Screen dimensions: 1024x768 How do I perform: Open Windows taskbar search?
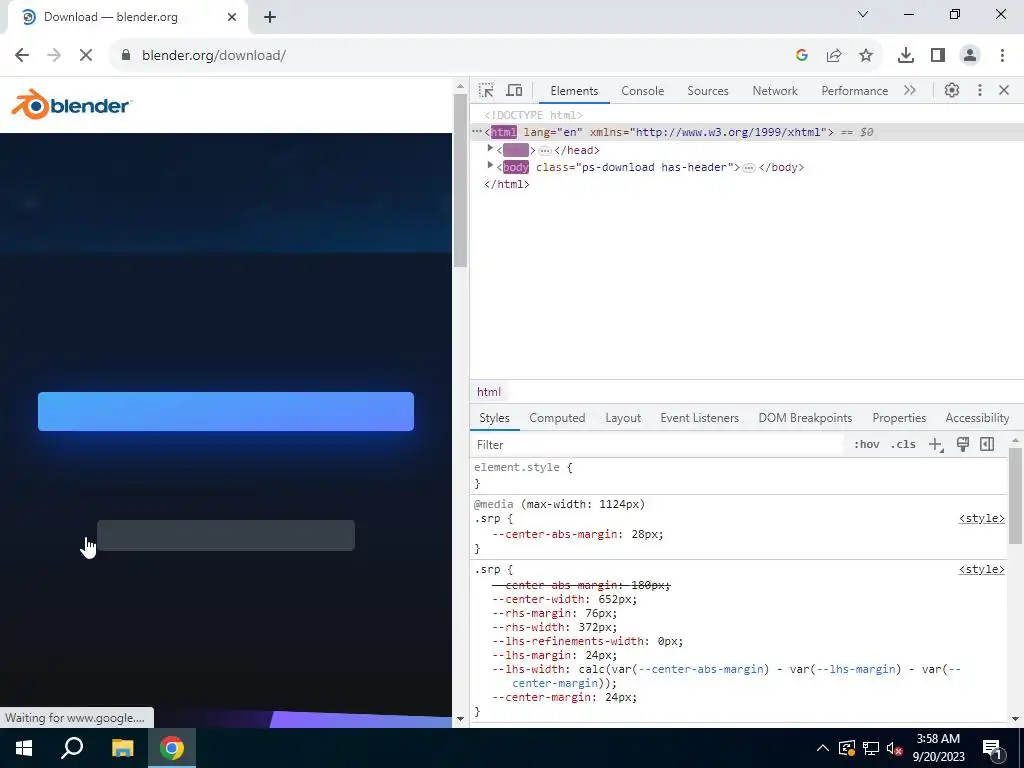click(x=72, y=748)
